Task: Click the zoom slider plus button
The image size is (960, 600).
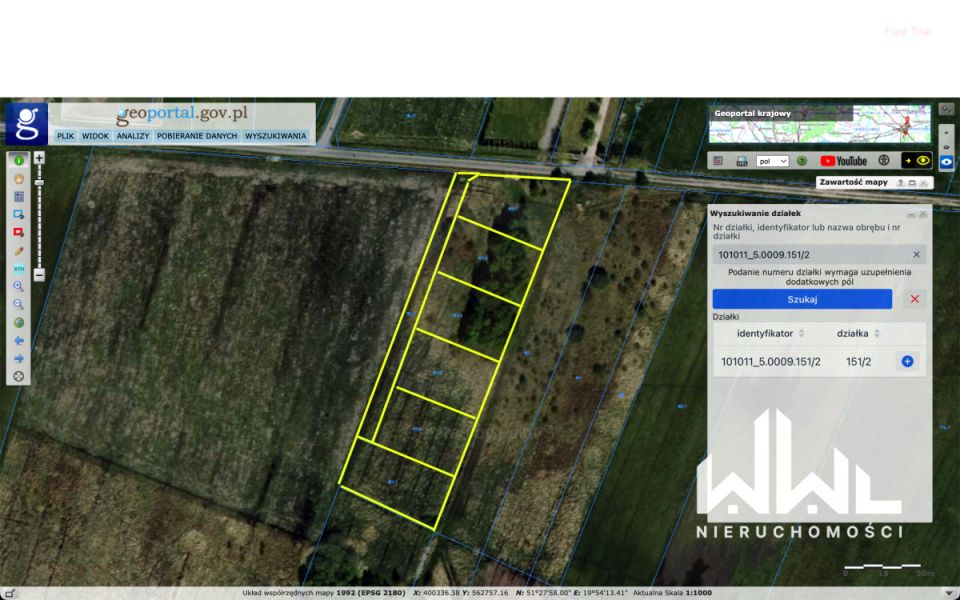Action: 39,158
